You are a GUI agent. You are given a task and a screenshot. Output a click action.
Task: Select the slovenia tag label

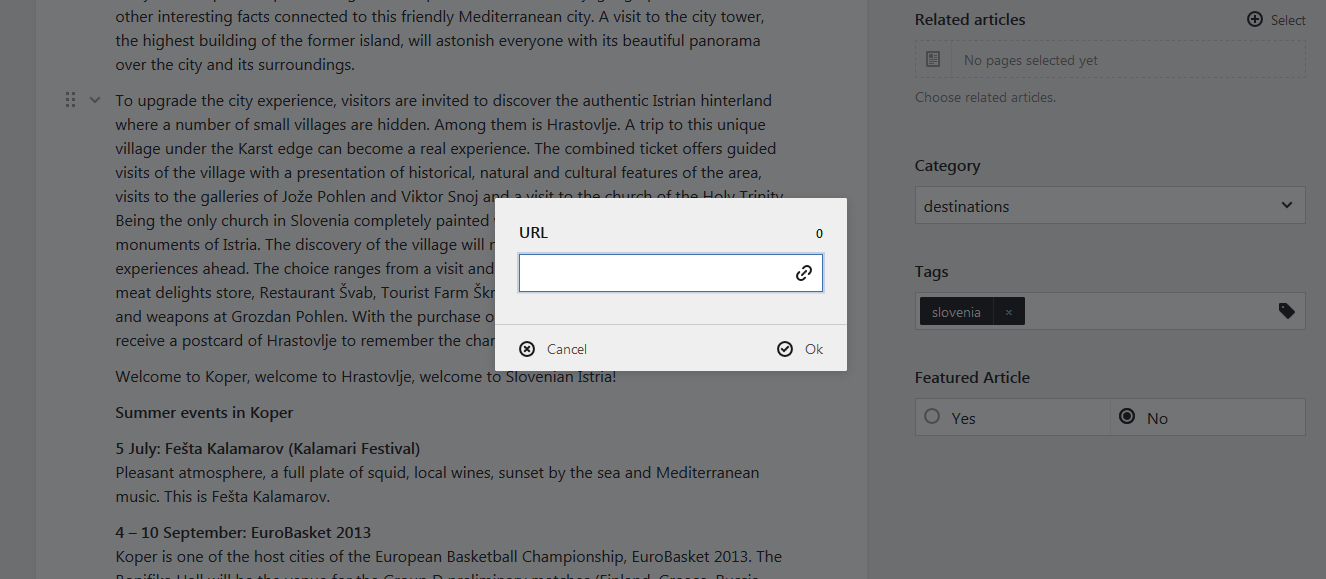(x=955, y=311)
